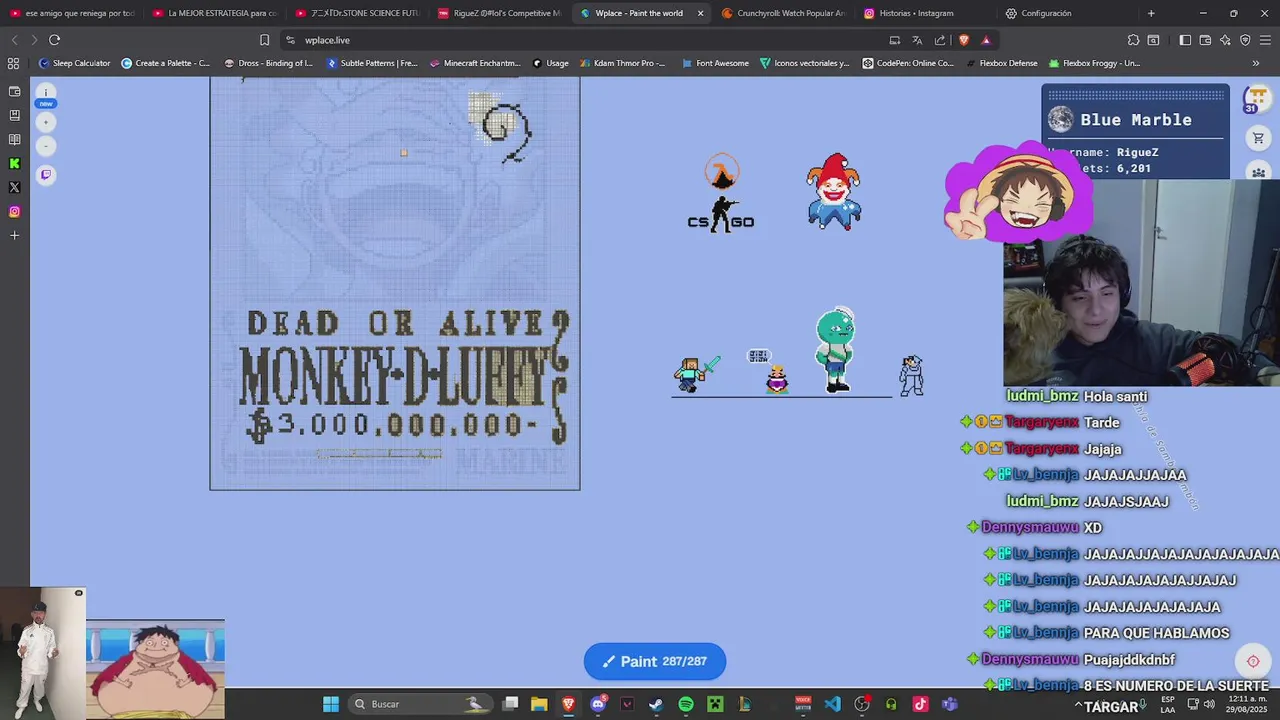This screenshot has width=1280, height=720.
Task: Open the Twitch link button on map
Action: pyautogui.click(x=45, y=175)
